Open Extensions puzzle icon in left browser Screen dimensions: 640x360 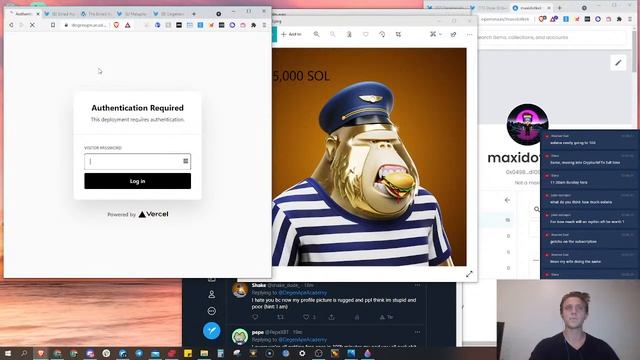tap(253, 25)
